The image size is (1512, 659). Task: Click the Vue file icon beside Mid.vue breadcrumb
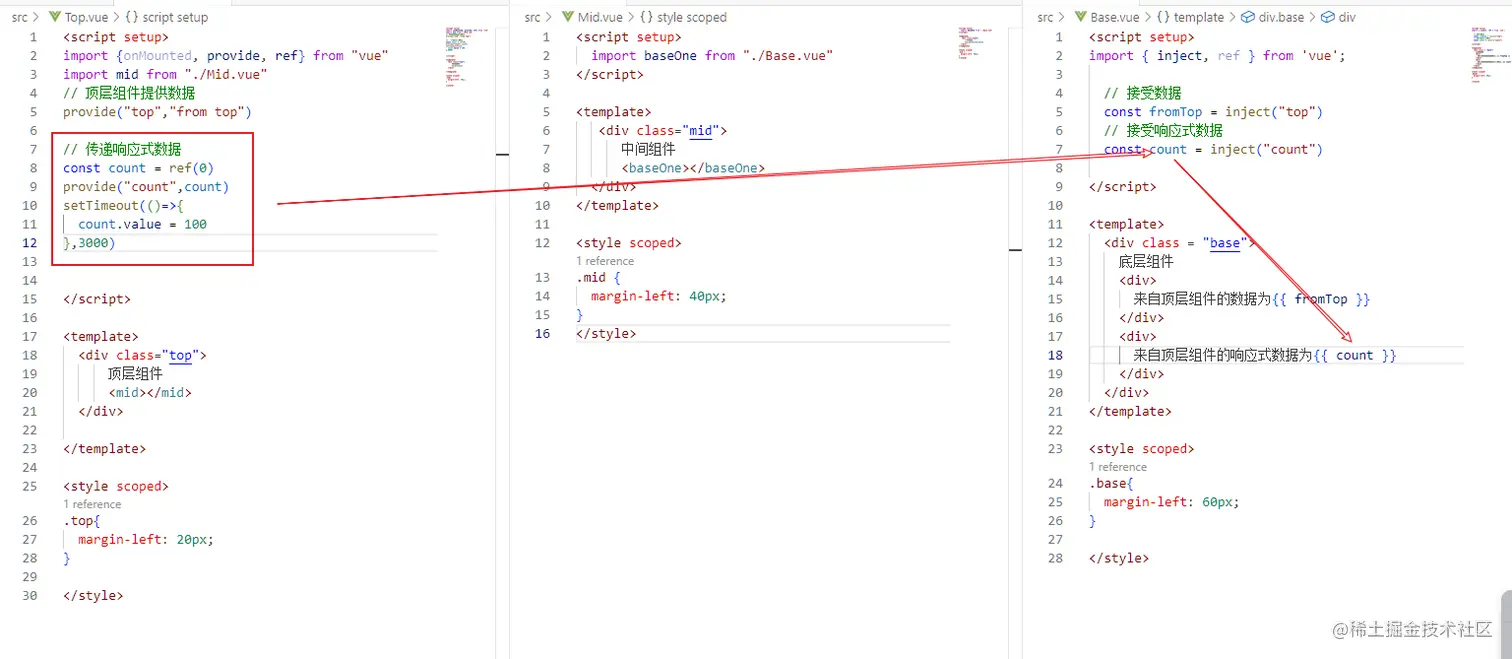pos(568,17)
